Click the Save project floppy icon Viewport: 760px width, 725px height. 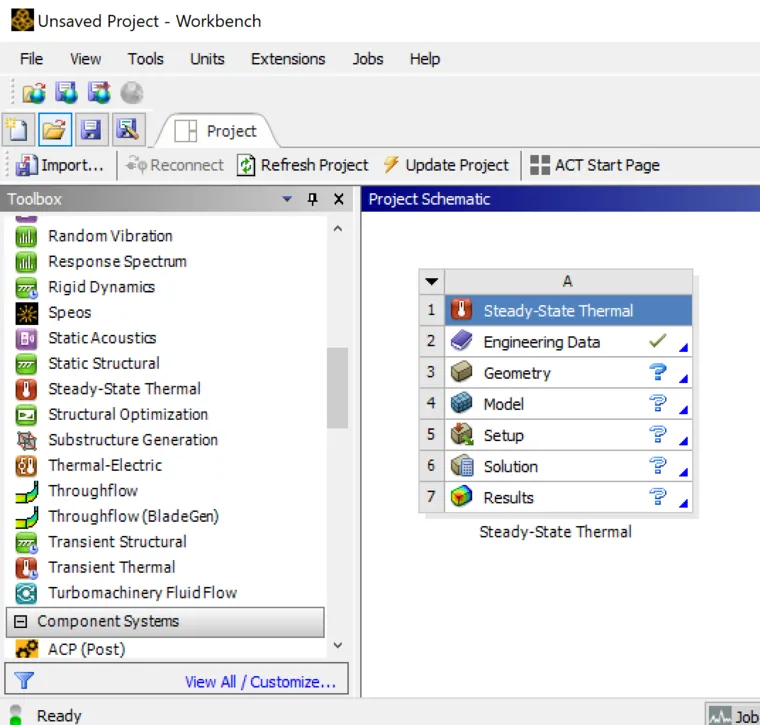pyautogui.click(x=90, y=130)
